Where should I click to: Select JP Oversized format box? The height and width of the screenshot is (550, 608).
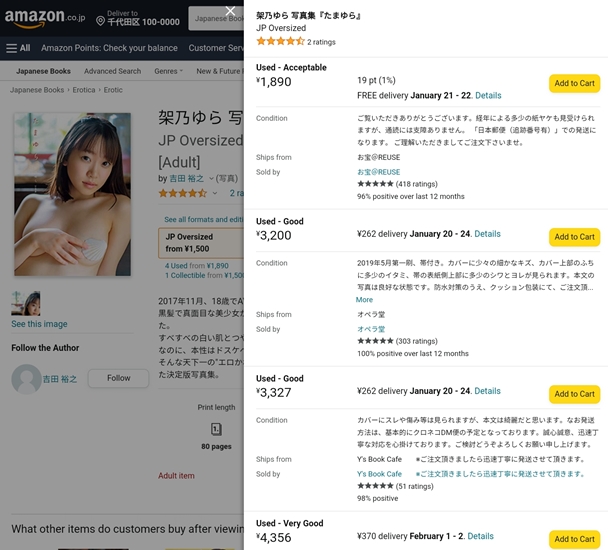click(x=201, y=243)
